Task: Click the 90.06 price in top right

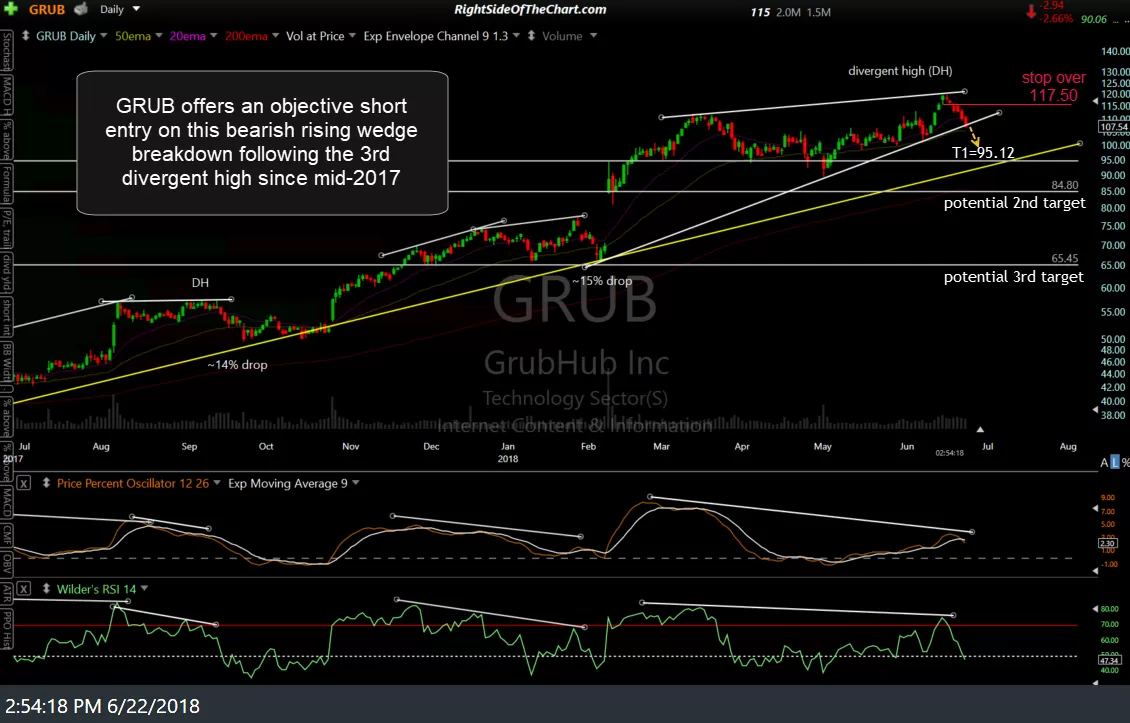Action: 1093,19
